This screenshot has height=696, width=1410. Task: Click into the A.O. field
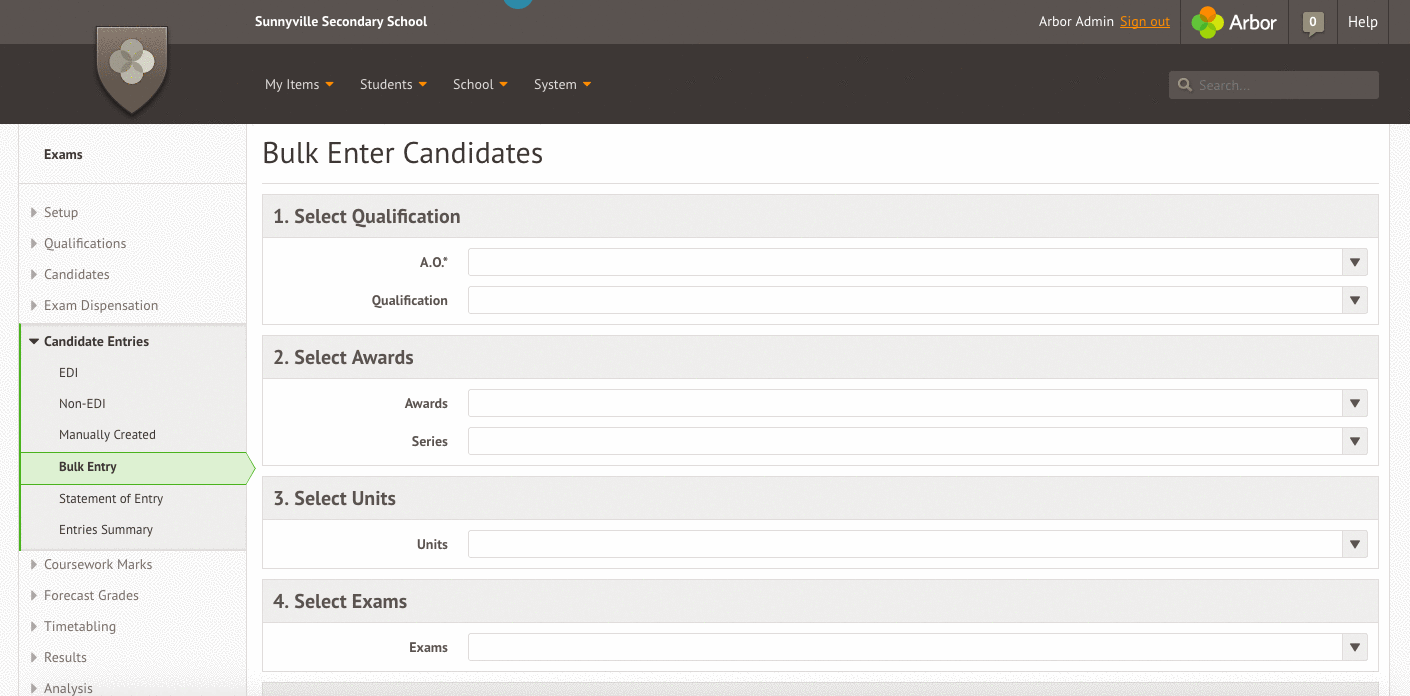905,263
